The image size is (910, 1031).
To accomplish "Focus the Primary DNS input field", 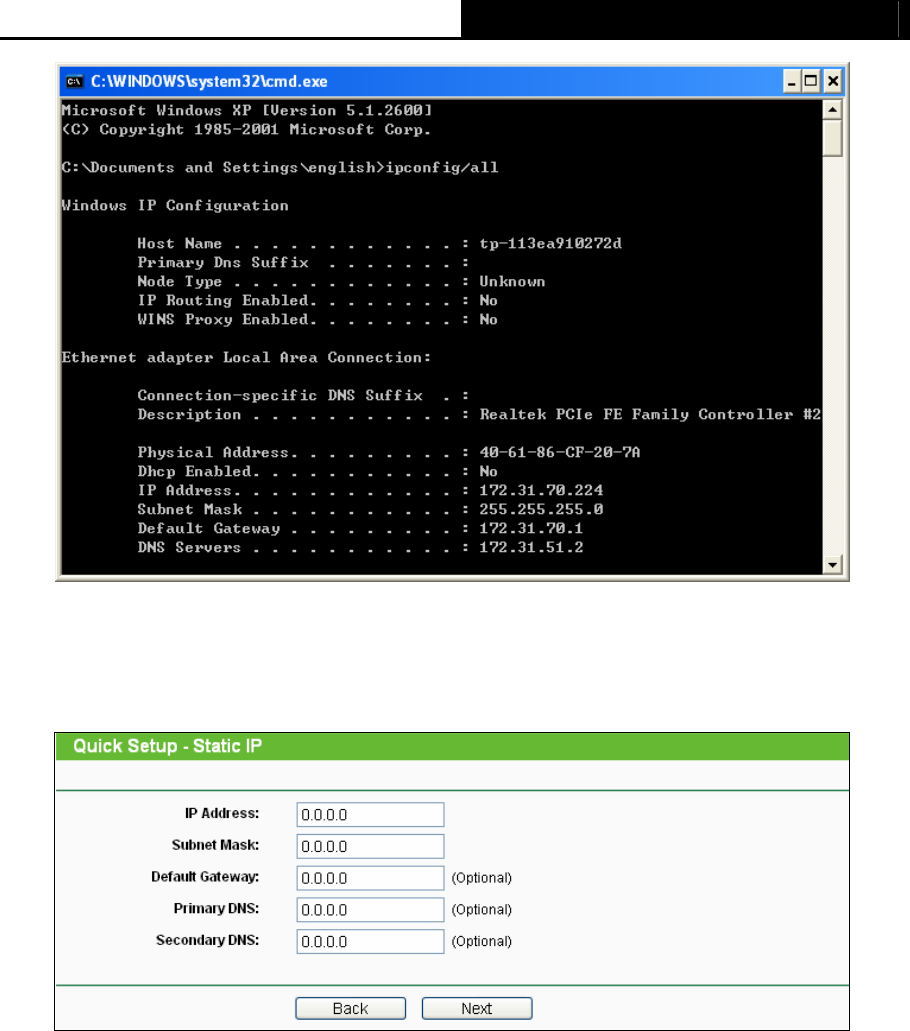I will 370,909.
